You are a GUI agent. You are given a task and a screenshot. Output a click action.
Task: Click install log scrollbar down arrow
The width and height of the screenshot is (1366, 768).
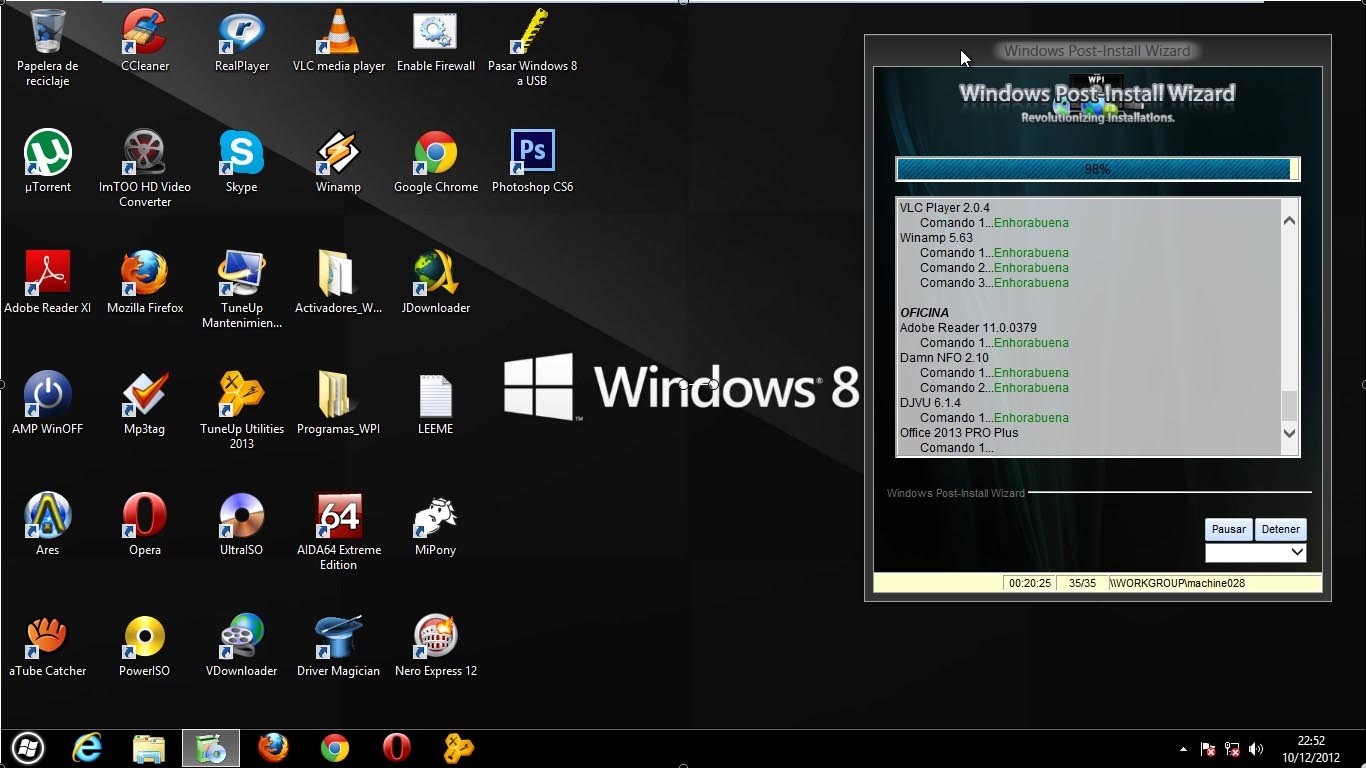pos(1289,433)
